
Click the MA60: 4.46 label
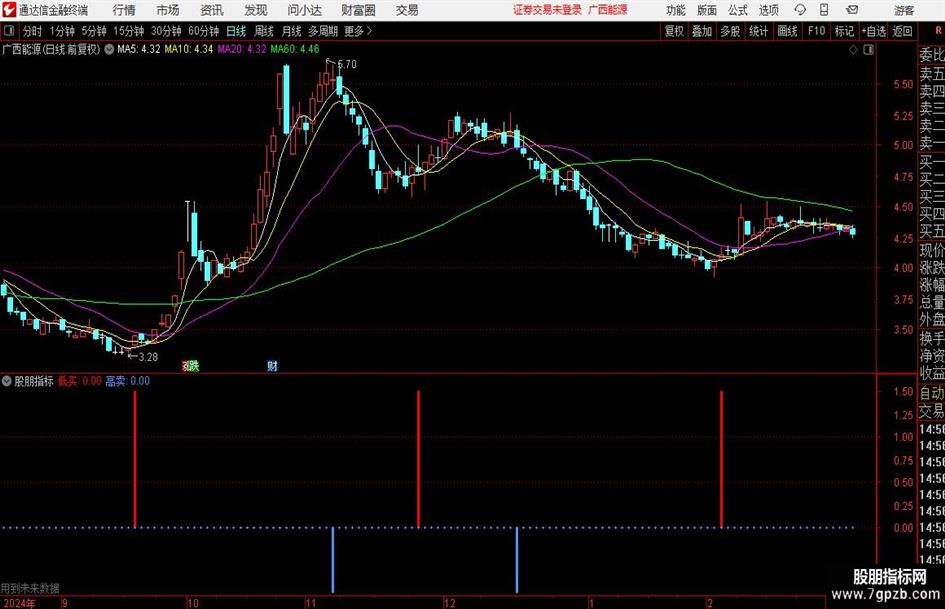[x=295, y=49]
